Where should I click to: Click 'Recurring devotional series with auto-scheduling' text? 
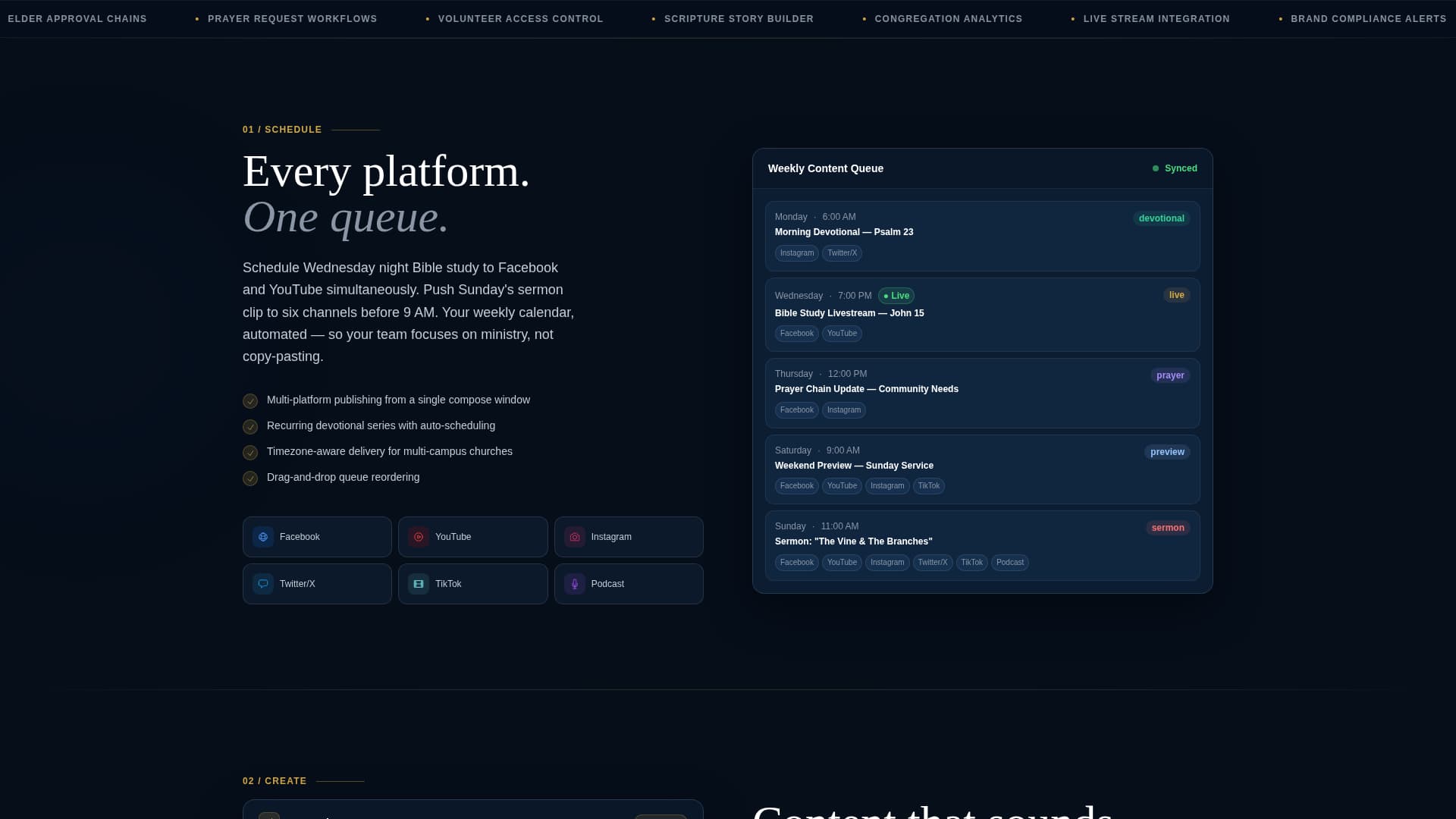pos(381,425)
